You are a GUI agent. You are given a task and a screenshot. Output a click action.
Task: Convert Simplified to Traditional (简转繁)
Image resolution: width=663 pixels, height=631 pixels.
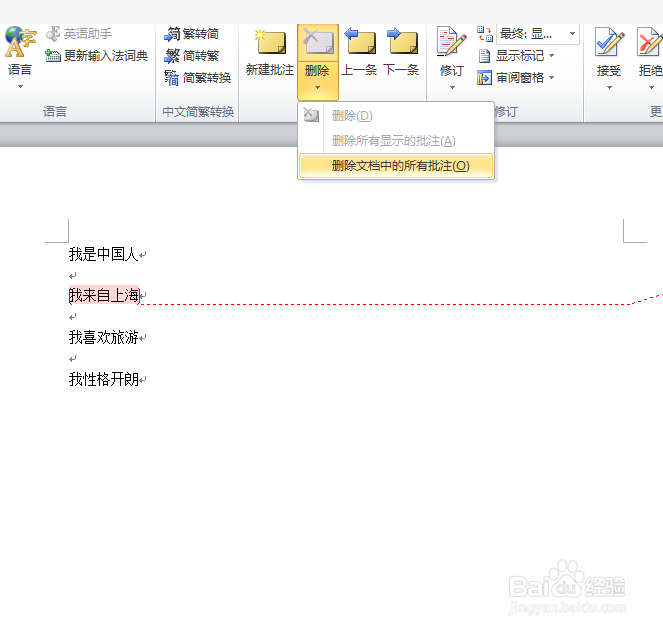[192, 55]
